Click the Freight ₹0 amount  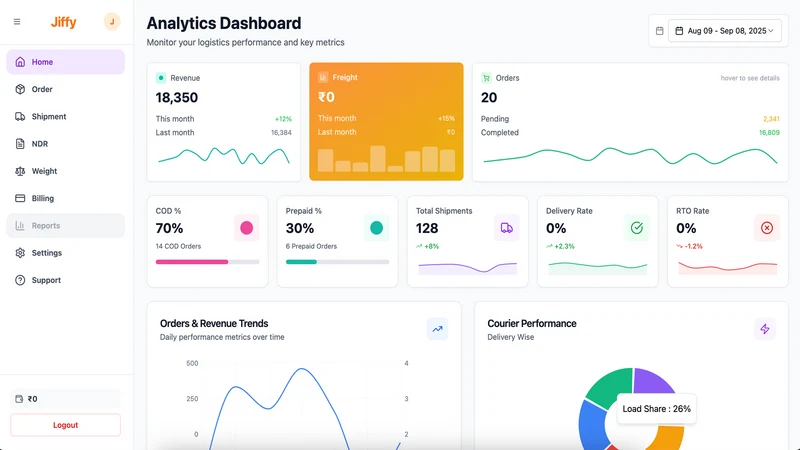tap(326, 97)
